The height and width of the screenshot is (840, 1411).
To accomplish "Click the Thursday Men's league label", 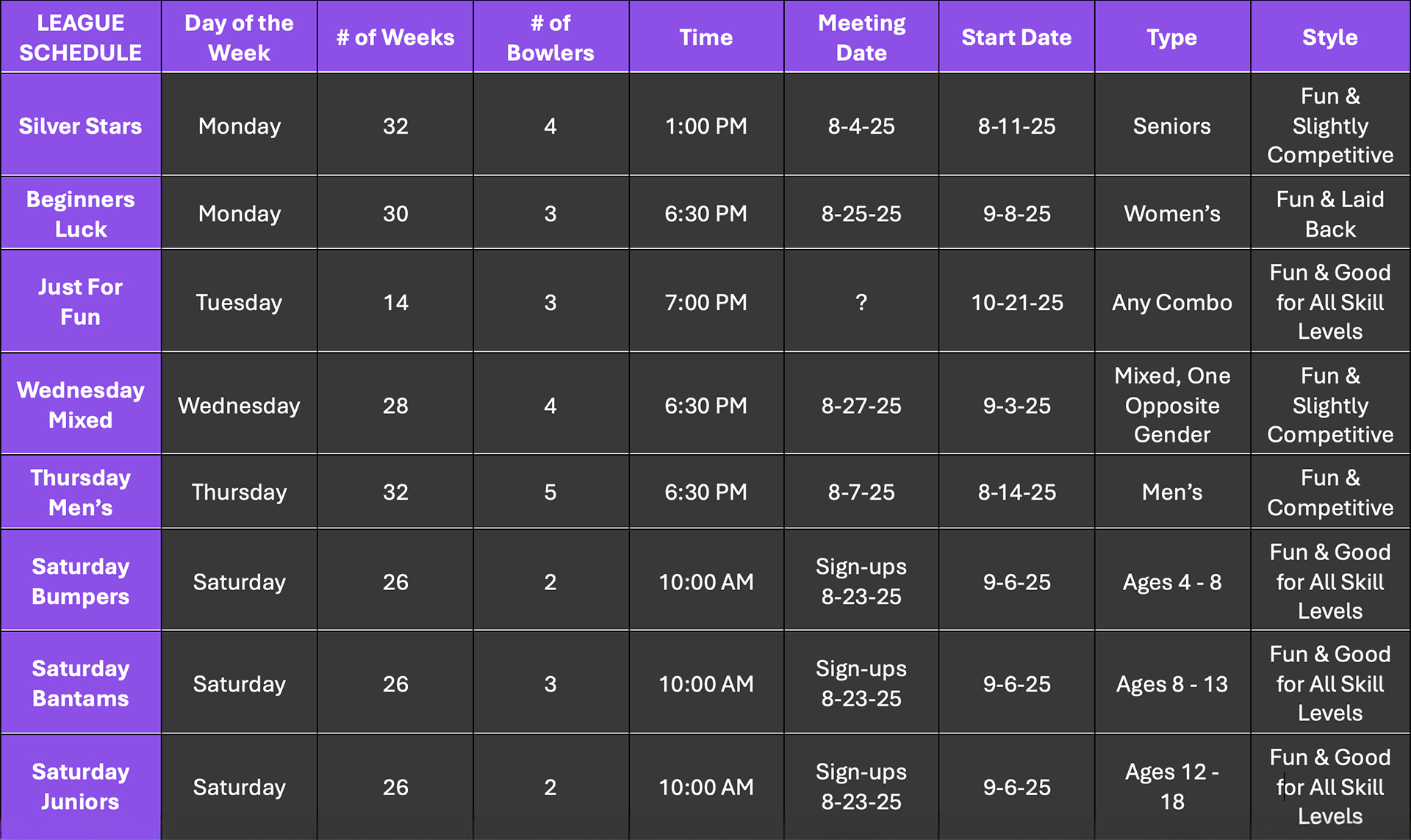I will click(x=81, y=492).
